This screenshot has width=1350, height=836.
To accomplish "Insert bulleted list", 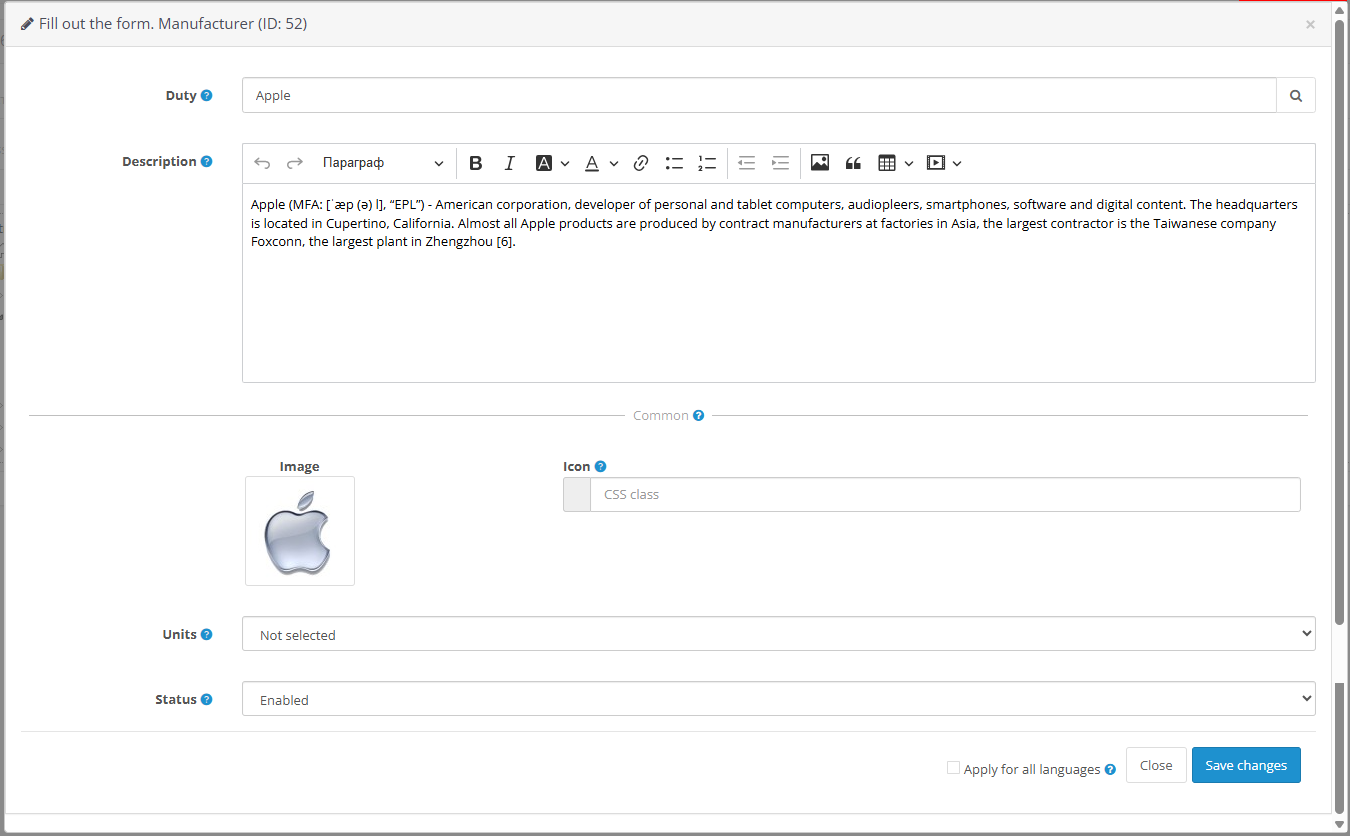I will pos(674,163).
